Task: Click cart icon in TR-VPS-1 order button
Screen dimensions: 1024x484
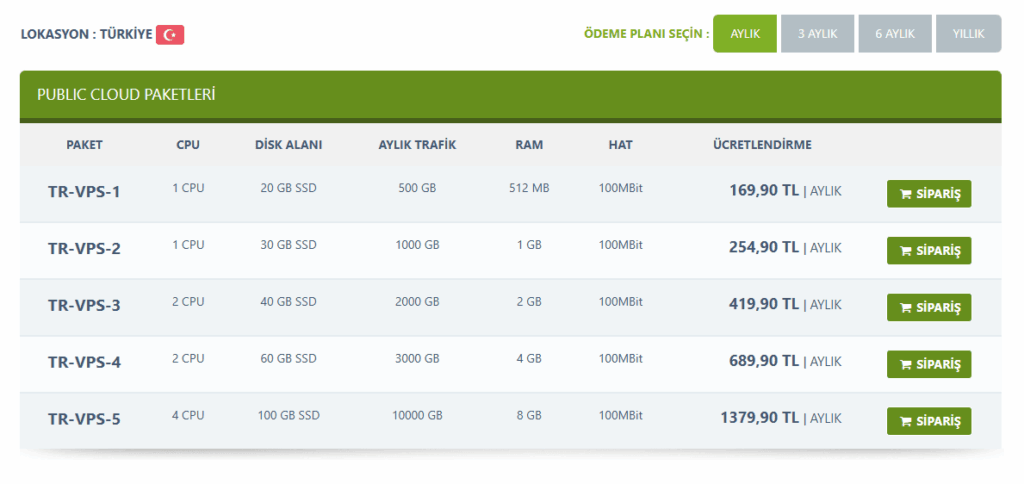Action: pyautogui.click(x=905, y=194)
